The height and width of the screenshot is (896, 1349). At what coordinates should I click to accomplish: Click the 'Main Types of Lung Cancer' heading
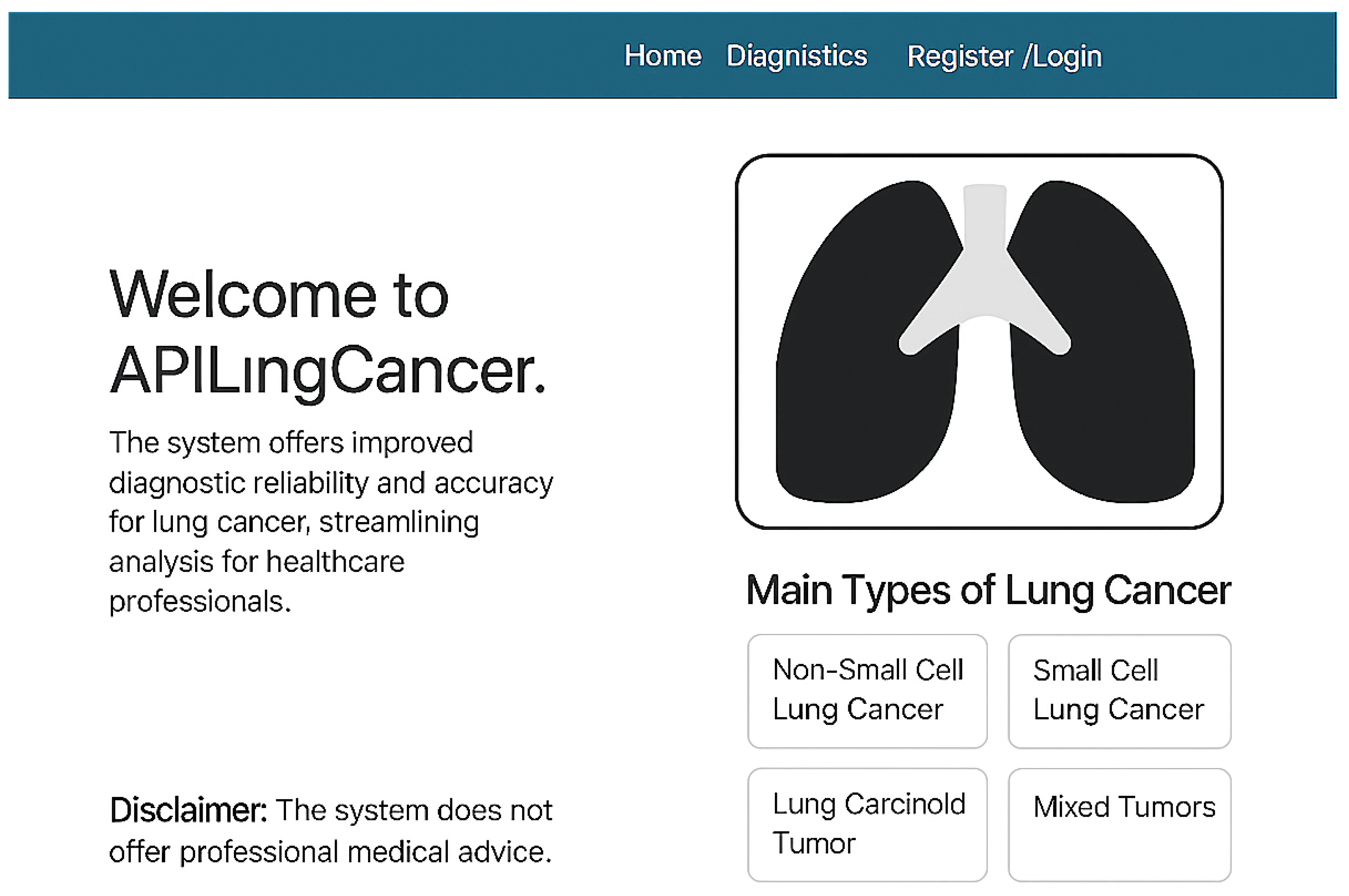point(988,590)
